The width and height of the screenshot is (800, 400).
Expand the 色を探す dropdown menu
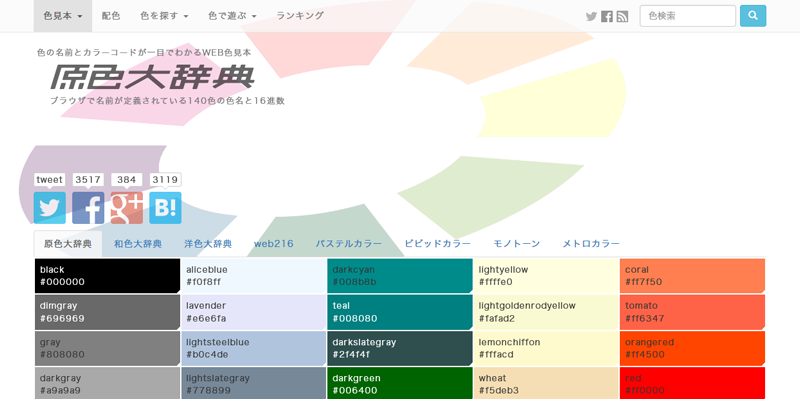click(x=164, y=16)
